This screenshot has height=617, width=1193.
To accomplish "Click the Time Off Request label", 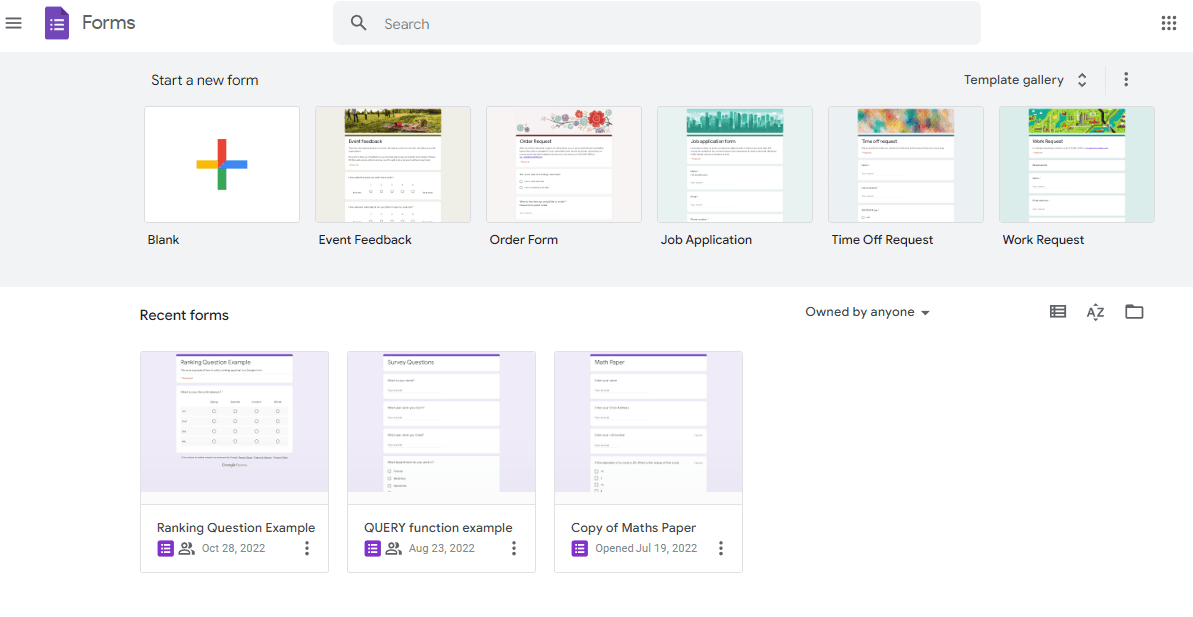I will tap(882, 240).
